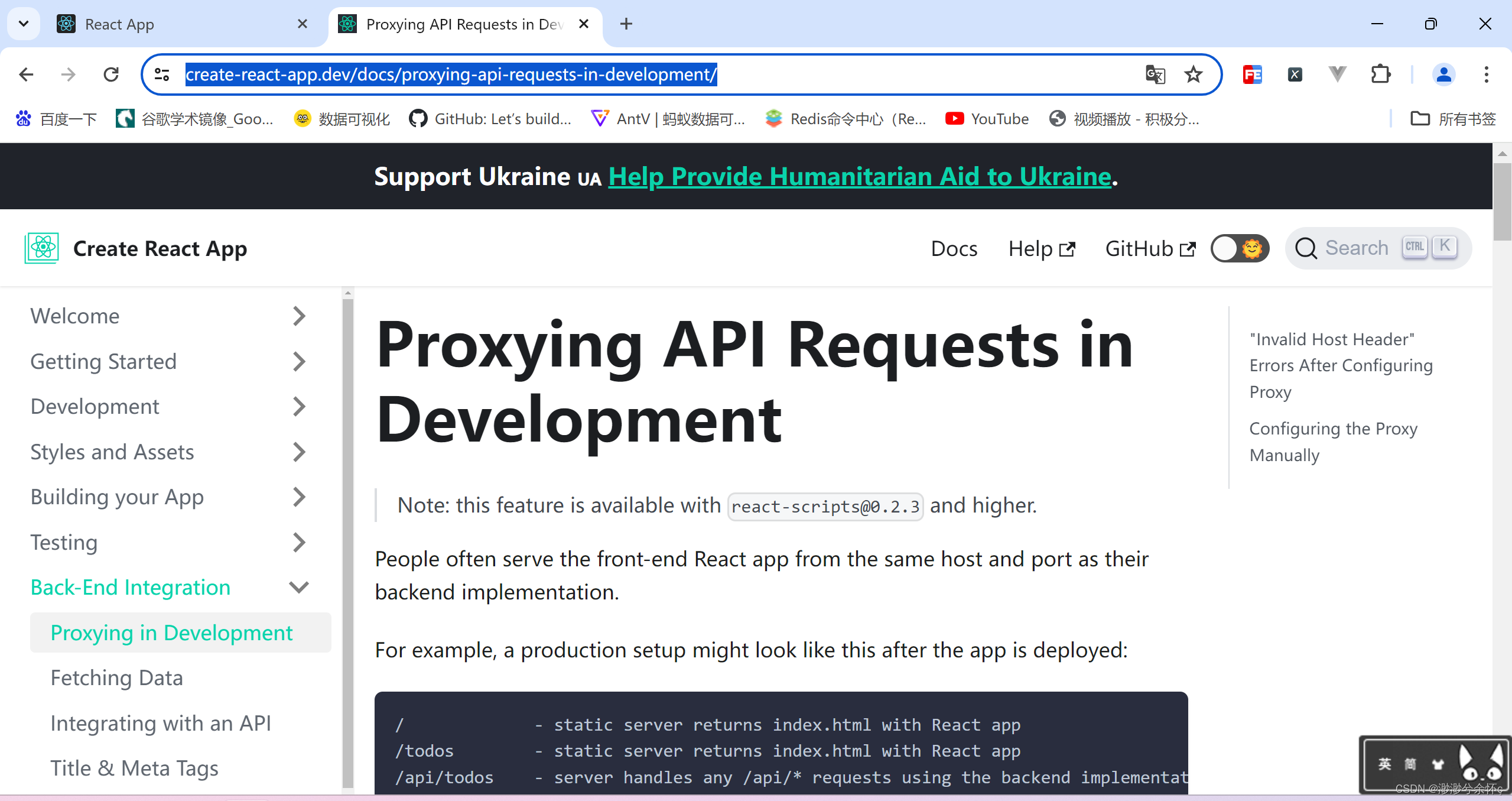This screenshot has height=801, width=1512.
Task: Click the site information icon beside URL
Action: pyautogui.click(x=162, y=74)
